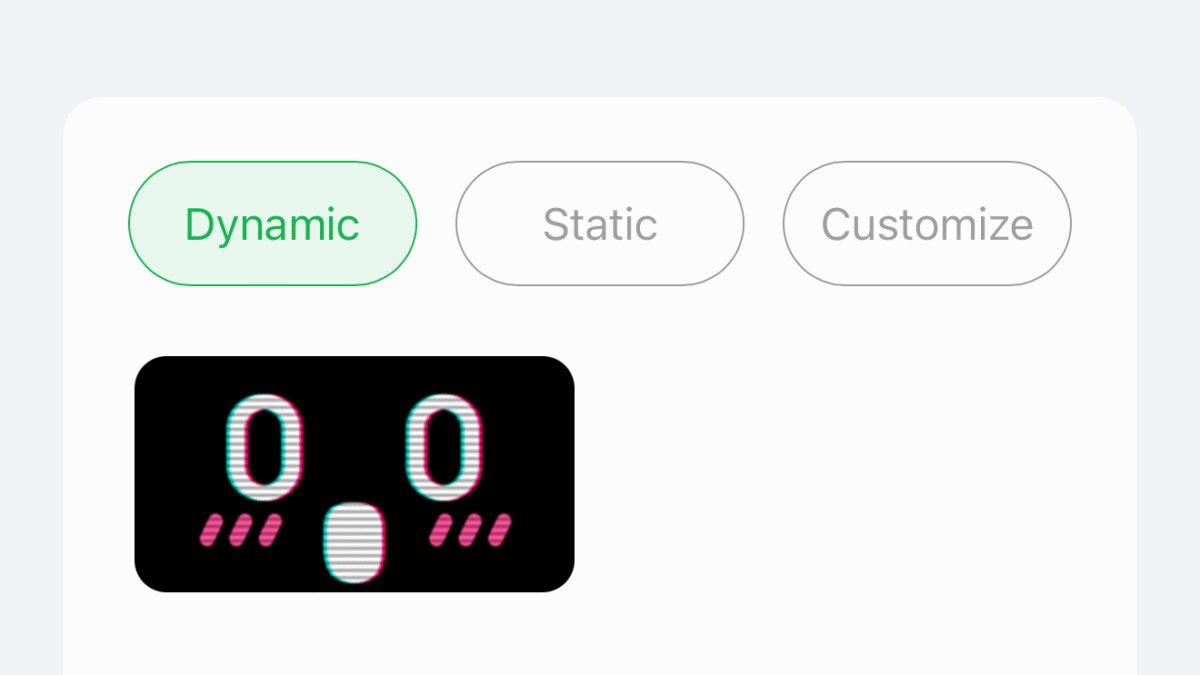
Task: Select the Customize tab
Action: click(x=926, y=224)
